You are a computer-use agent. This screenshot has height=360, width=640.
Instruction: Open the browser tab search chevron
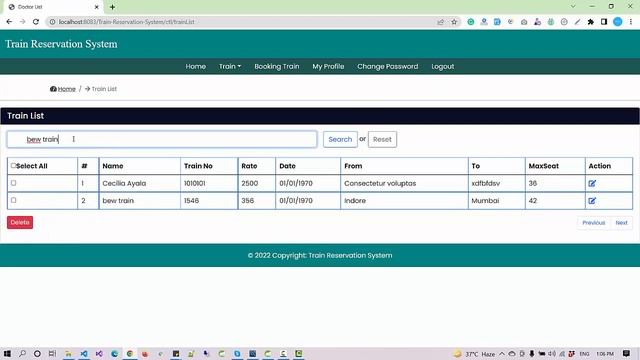[x=573, y=7]
